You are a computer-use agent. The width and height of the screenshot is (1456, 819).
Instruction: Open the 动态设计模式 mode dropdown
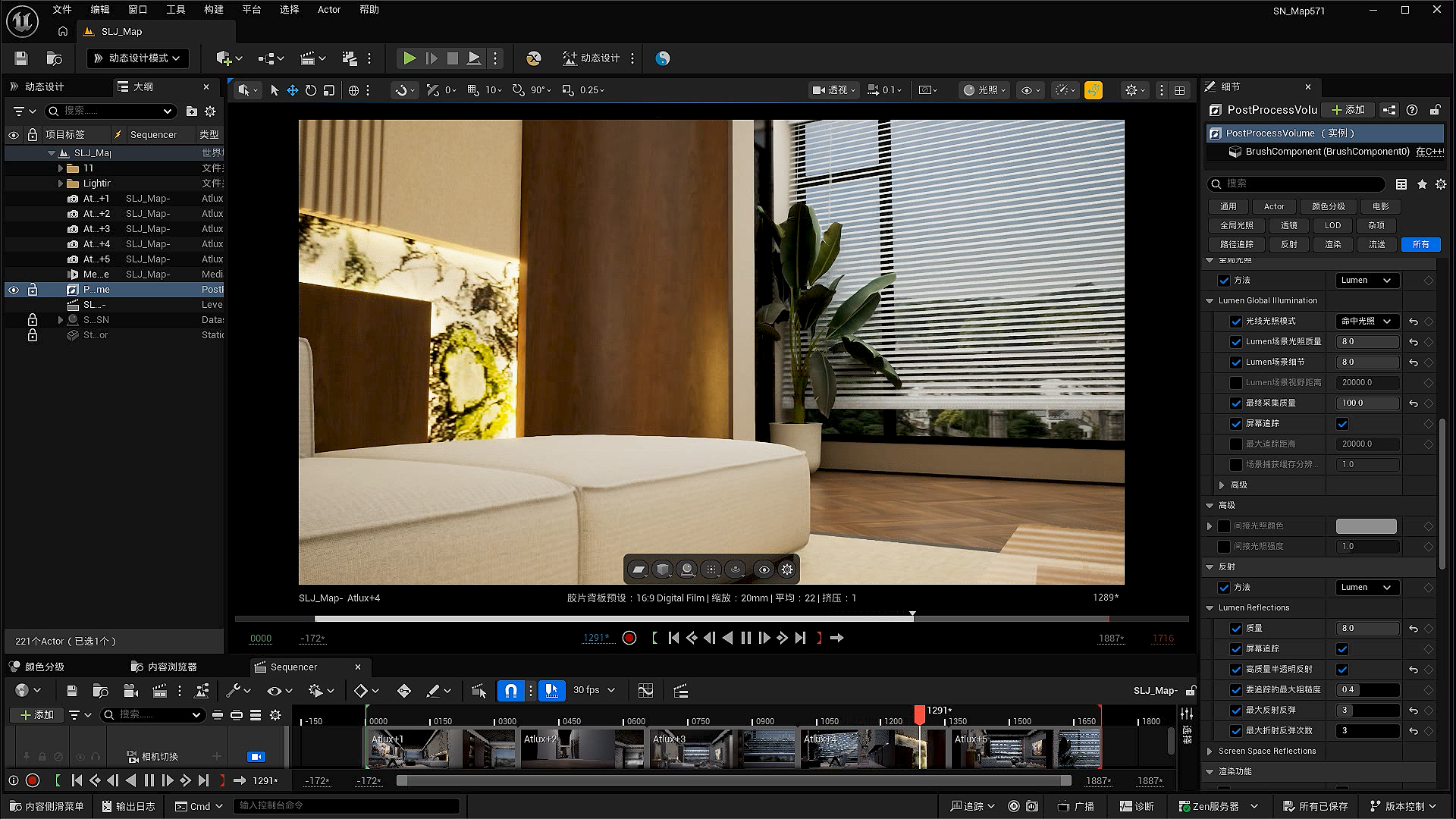point(138,58)
